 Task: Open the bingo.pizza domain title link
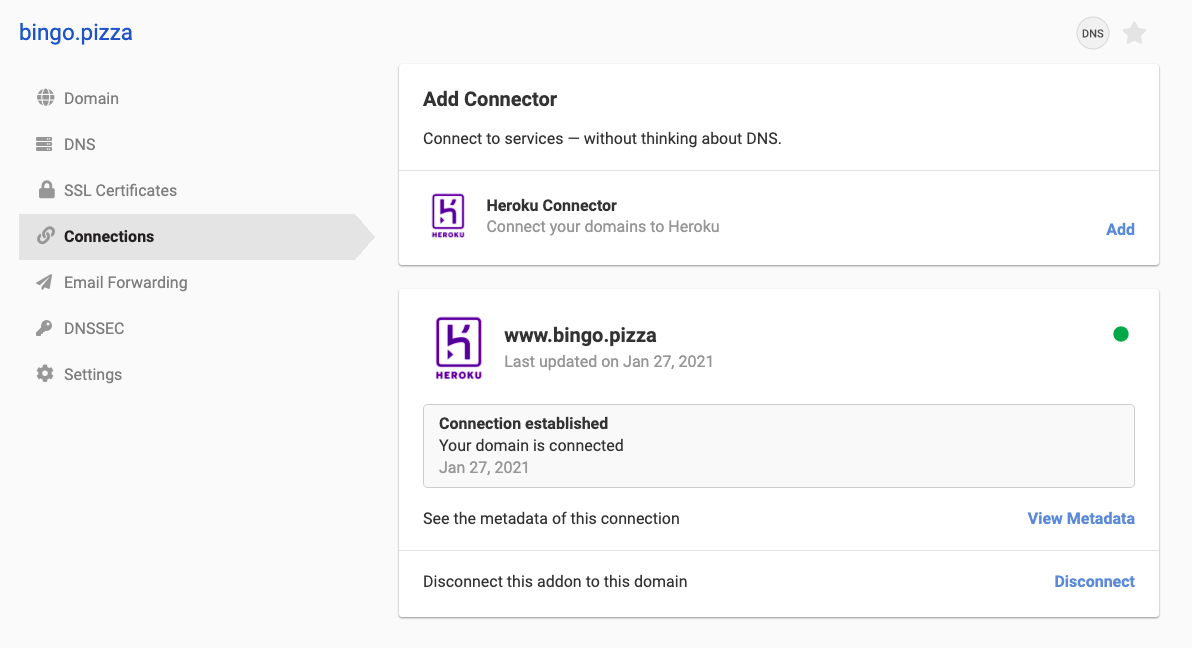tap(73, 32)
